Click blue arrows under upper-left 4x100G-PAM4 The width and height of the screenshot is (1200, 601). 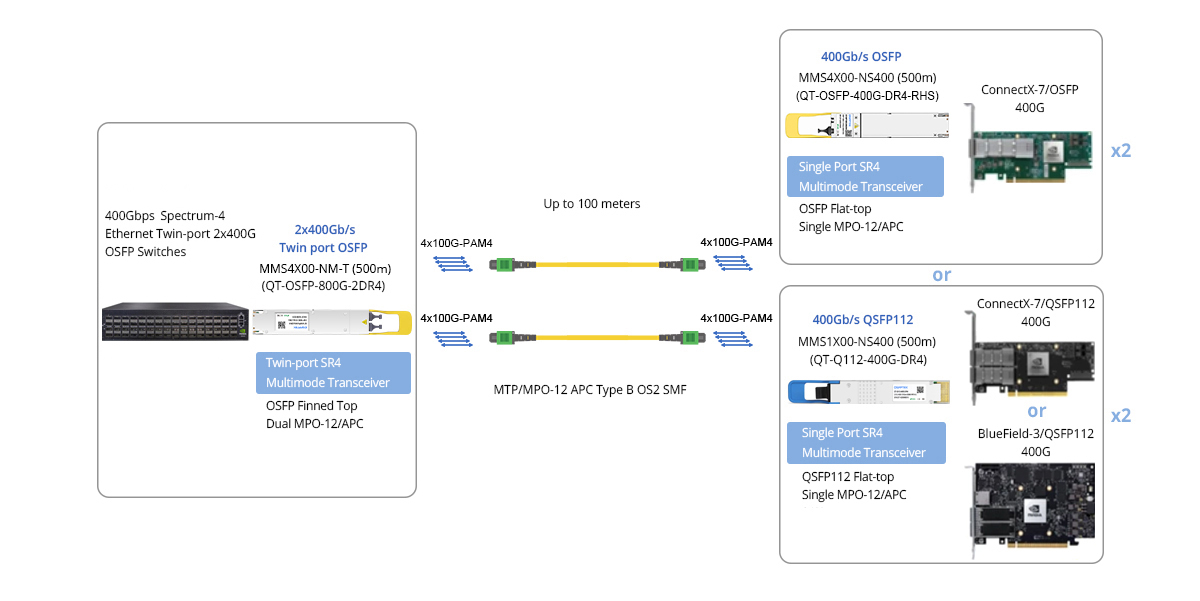pyautogui.click(x=454, y=264)
